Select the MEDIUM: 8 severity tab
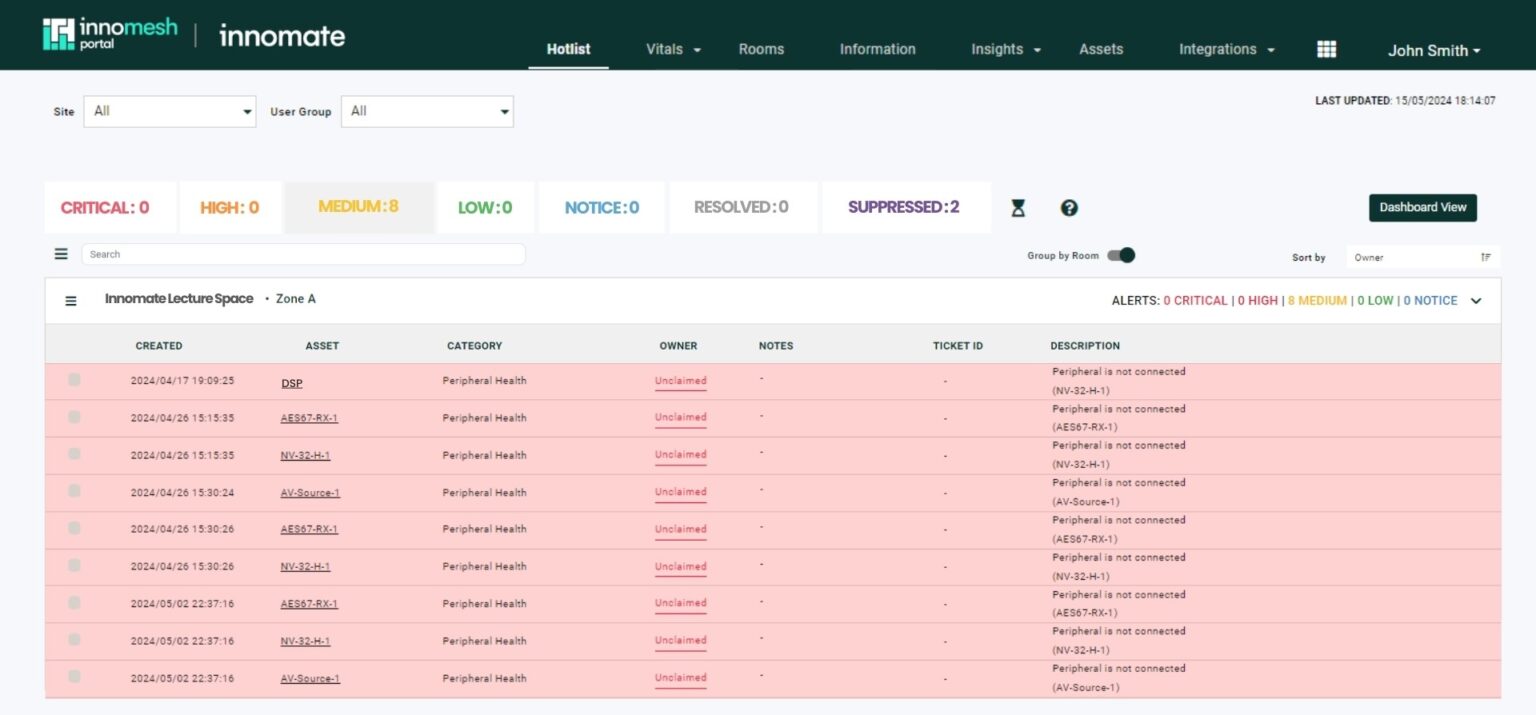Viewport: 1536px width, 715px height. [x=358, y=207]
